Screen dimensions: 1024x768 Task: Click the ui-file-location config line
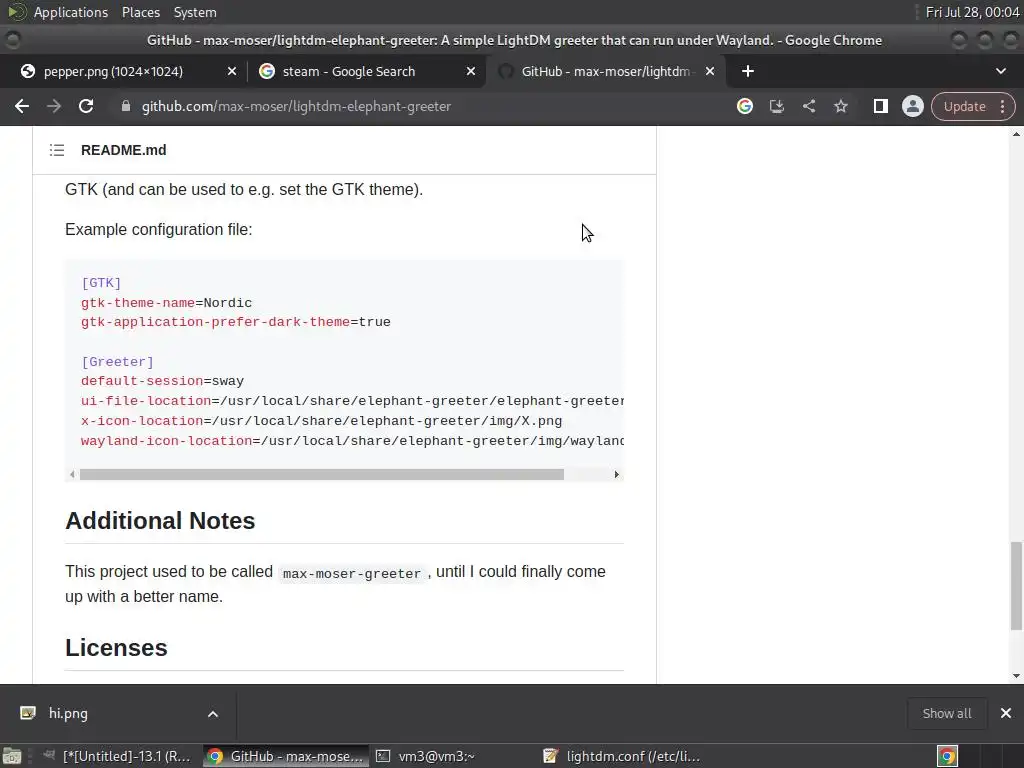pyautogui.click(x=352, y=401)
